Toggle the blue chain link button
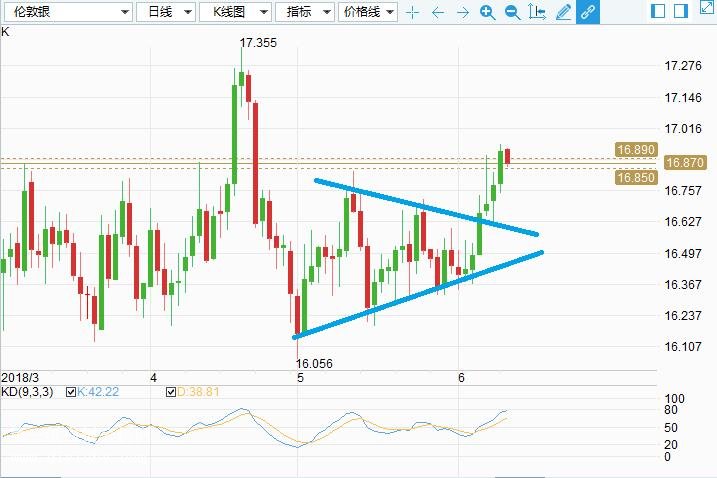The image size is (717, 478). 588,12
